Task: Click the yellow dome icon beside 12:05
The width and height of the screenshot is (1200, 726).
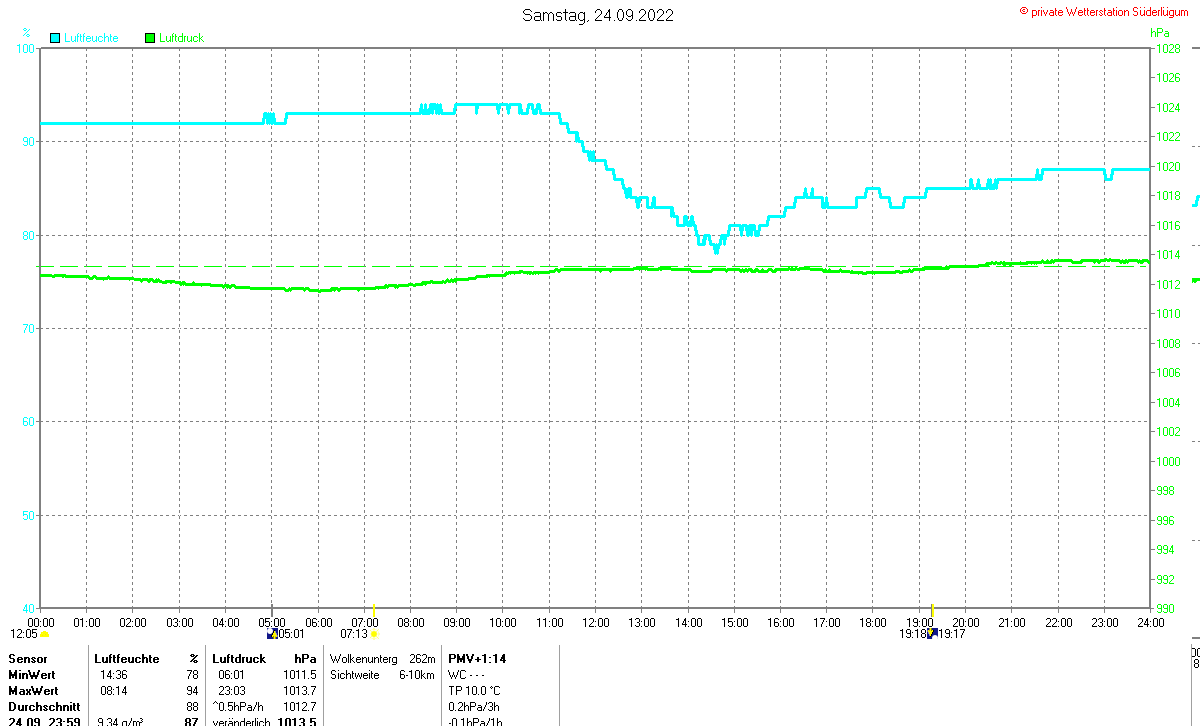Action: (x=45, y=633)
